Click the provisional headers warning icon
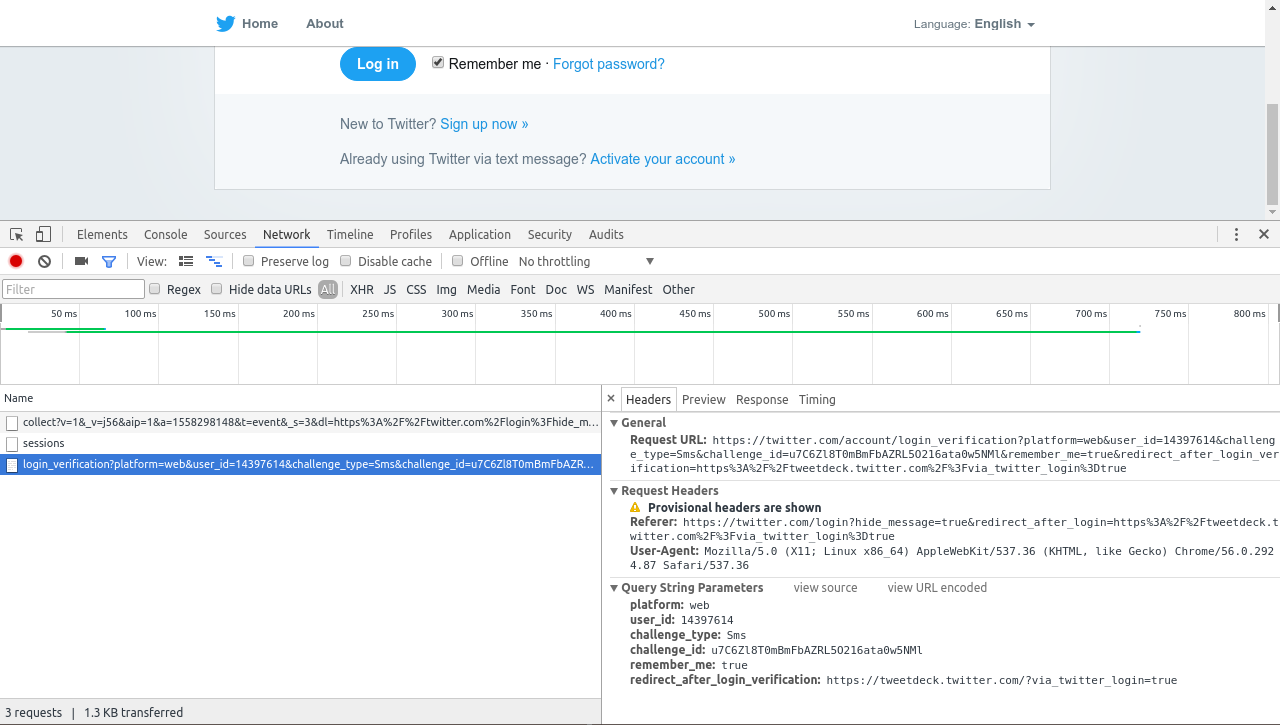The width and height of the screenshot is (1280, 725). (635, 508)
